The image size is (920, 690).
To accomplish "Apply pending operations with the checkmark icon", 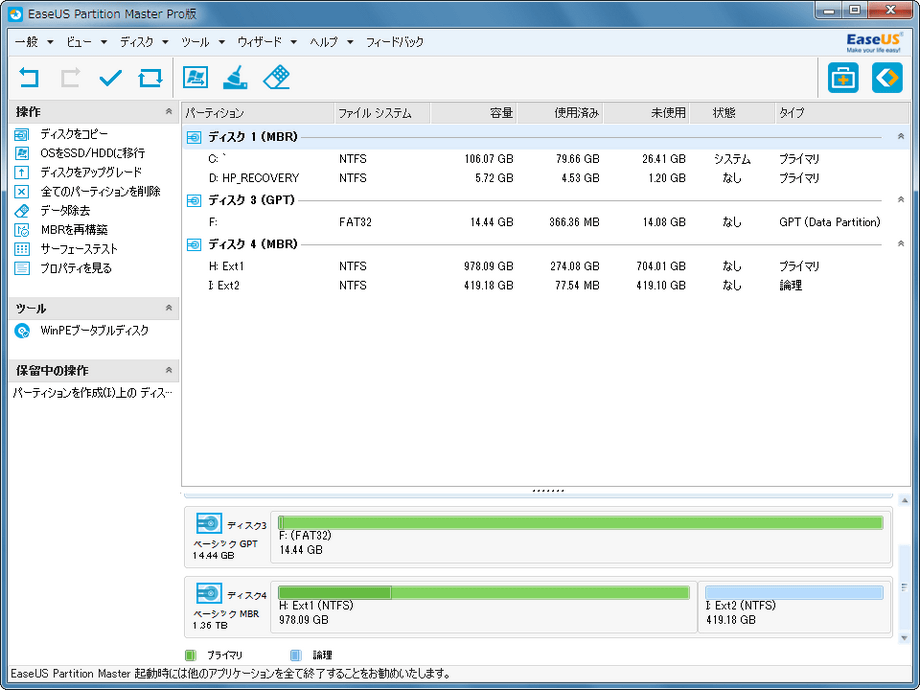I will coord(110,77).
